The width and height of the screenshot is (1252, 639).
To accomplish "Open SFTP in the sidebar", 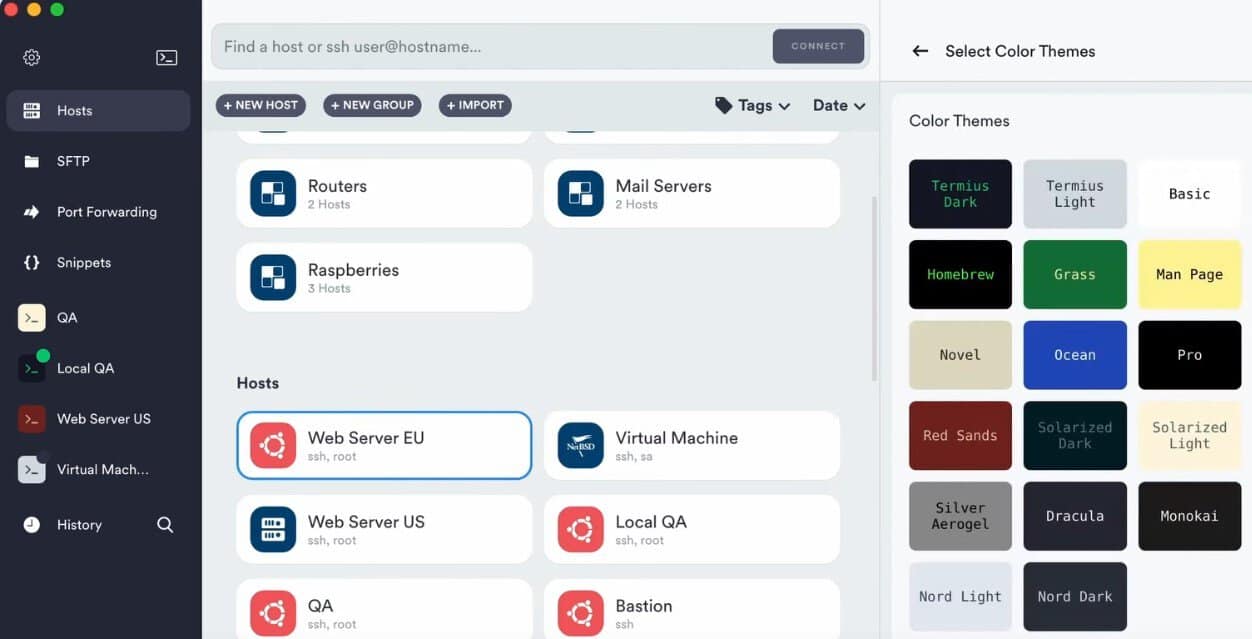I will click(73, 161).
